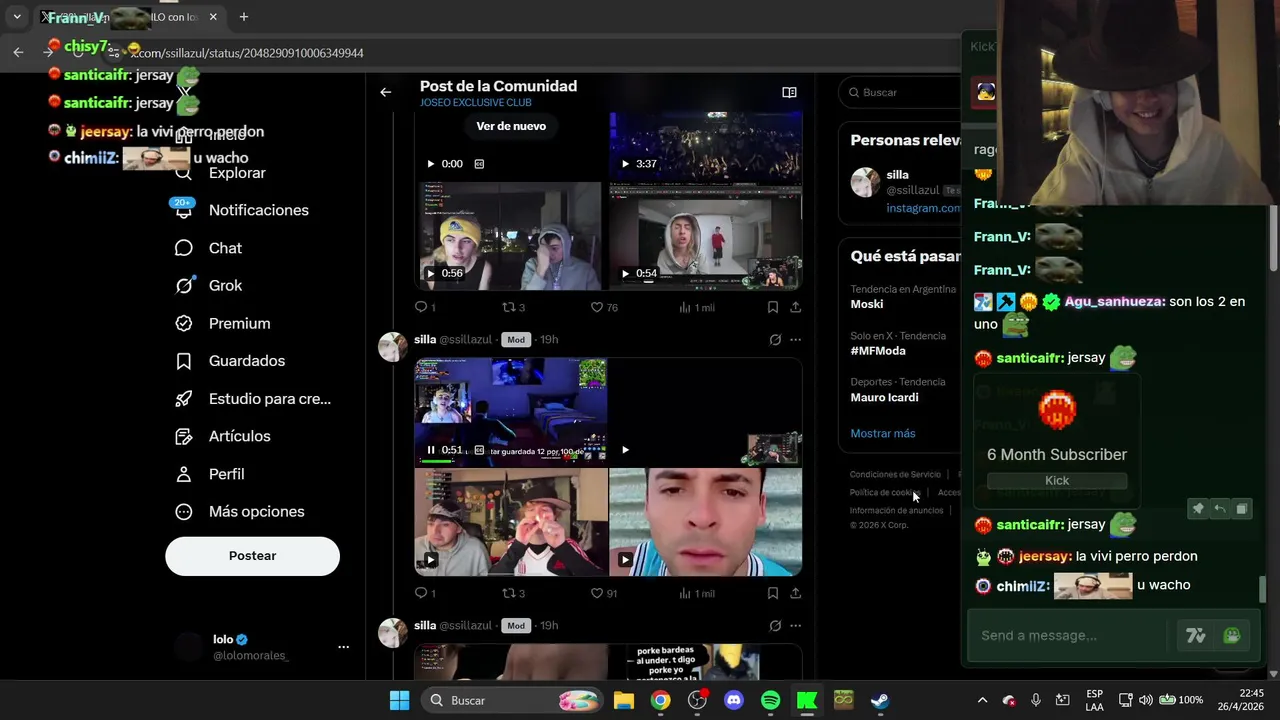Click the Postear button
Image resolution: width=1280 pixels, height=720 pixels.
coord(252,556)
